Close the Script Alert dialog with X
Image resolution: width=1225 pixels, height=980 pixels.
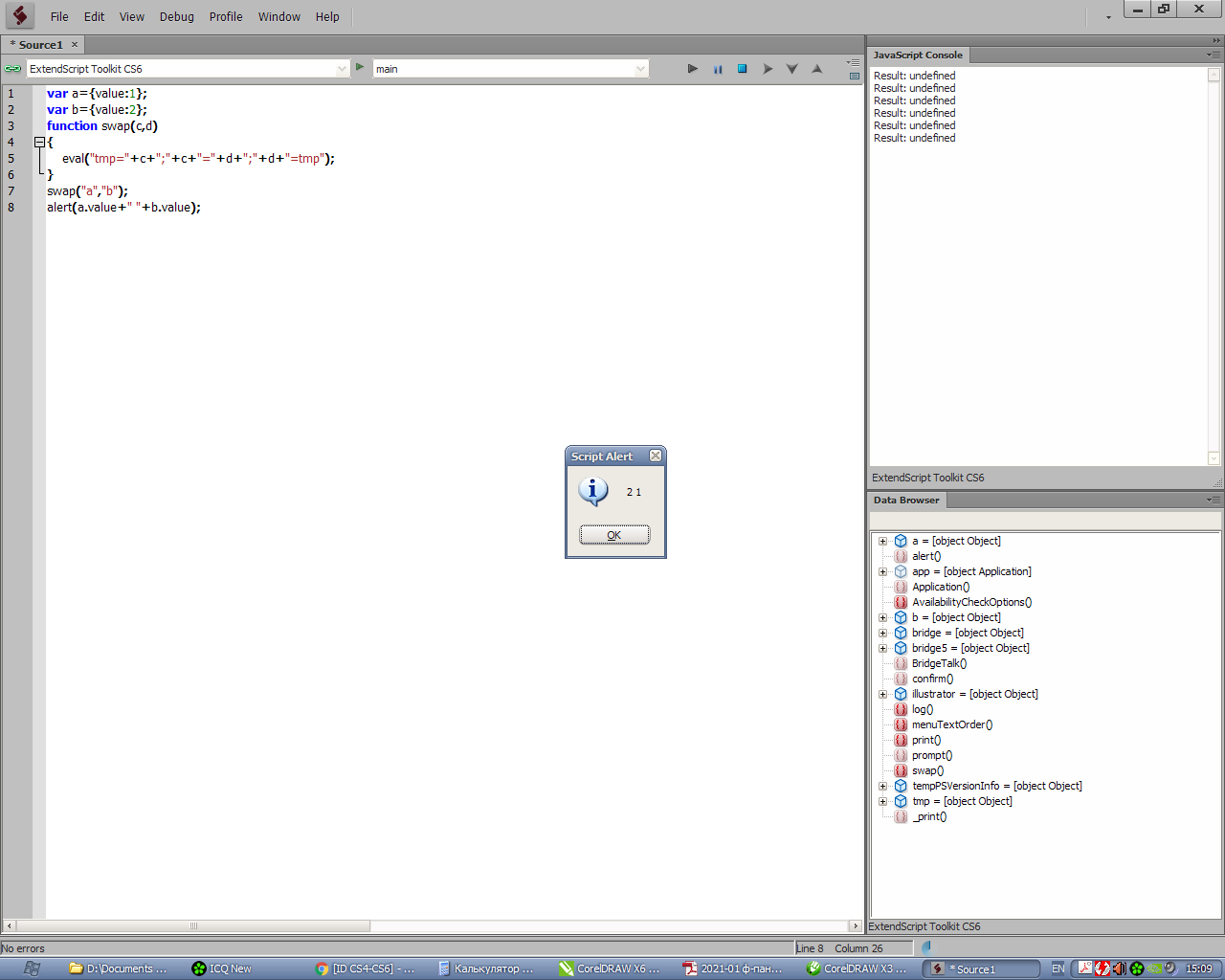coord(656,457)
